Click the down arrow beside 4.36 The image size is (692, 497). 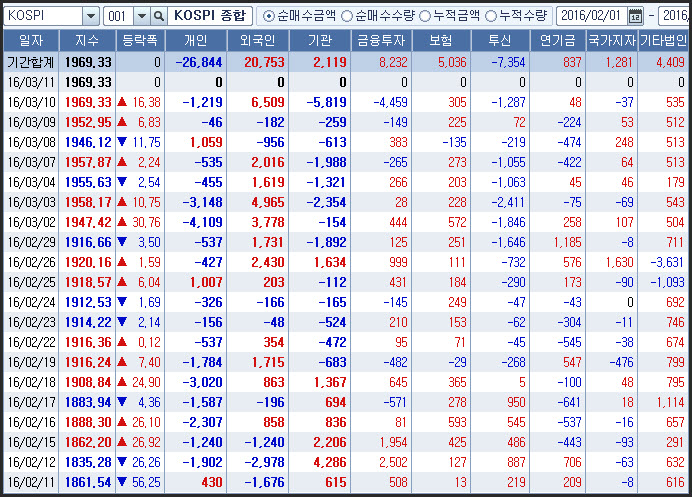[122, 402]
